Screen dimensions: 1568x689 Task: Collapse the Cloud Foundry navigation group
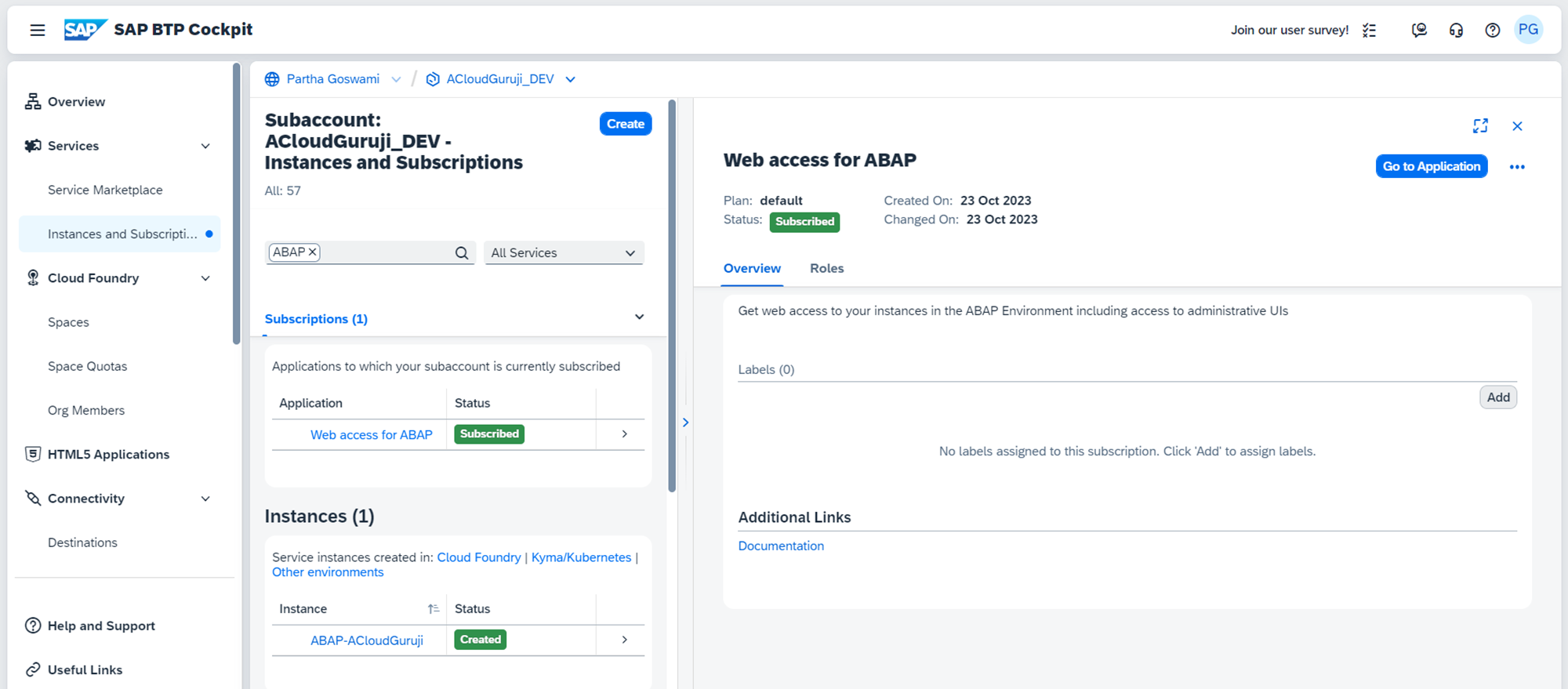[x=205, y=278]
